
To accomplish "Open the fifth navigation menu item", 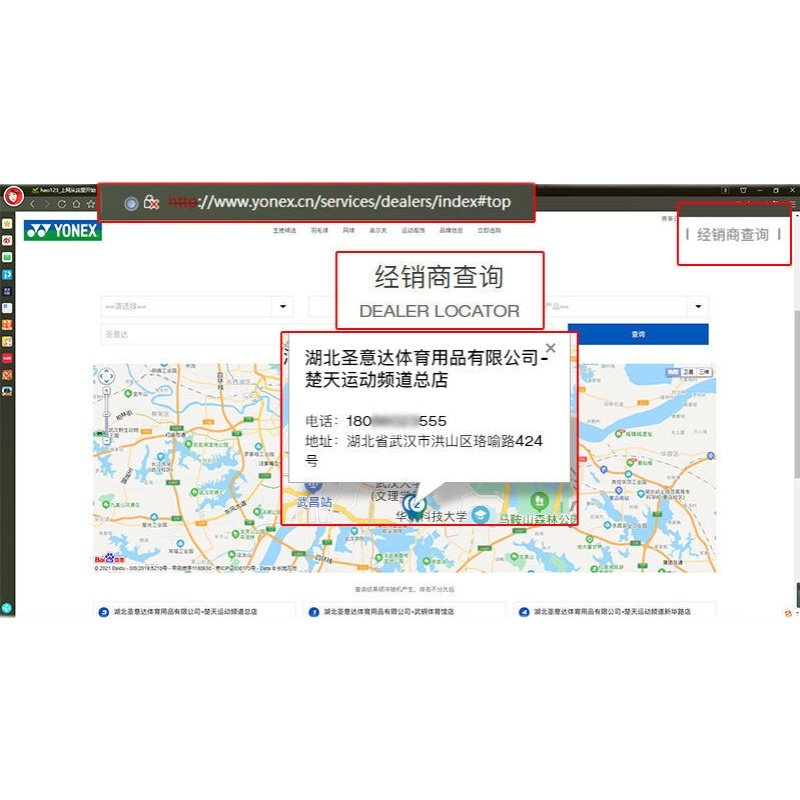I will (x=413, y=231).
